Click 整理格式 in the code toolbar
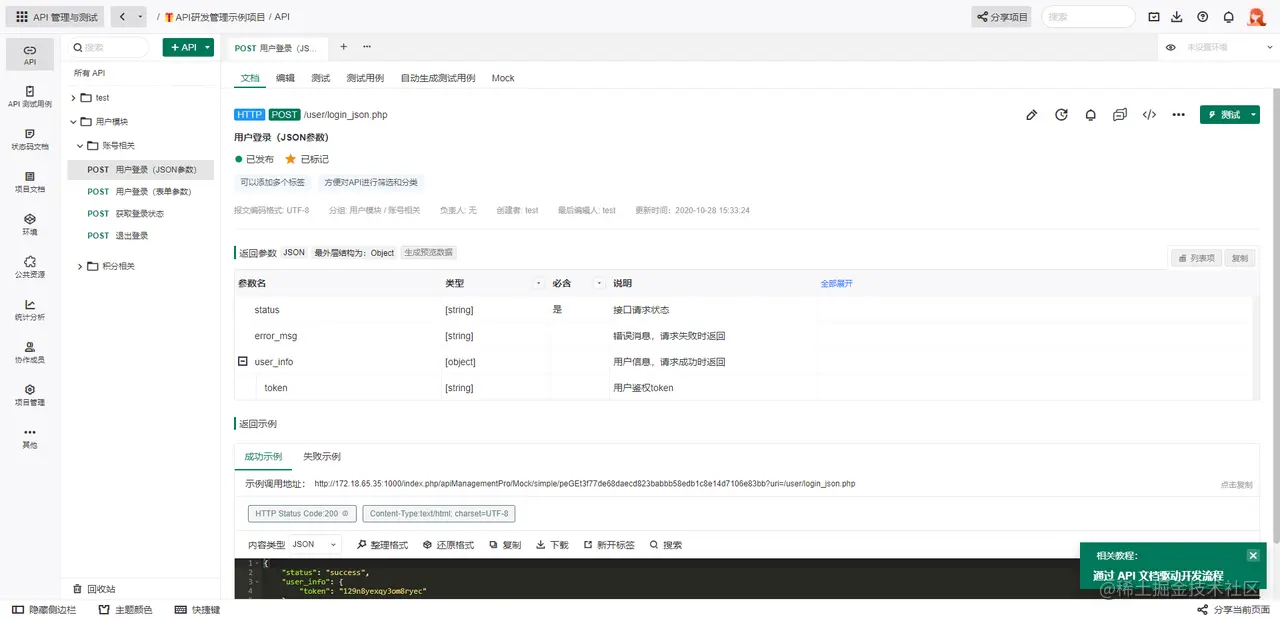The width and height of the screenshot is (1280, 619). point(383,545)
